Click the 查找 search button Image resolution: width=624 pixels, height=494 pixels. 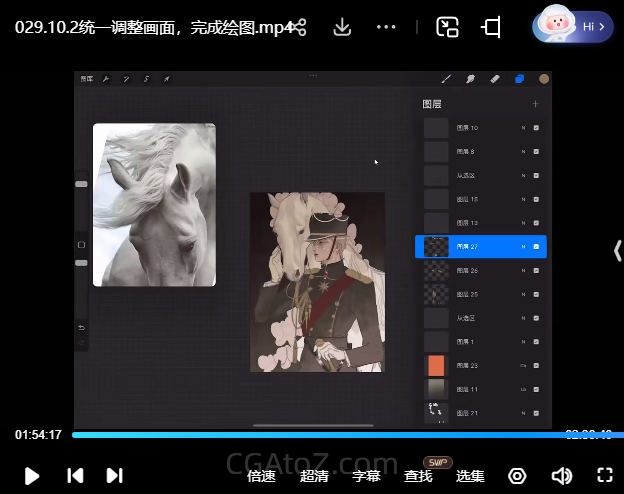pyautogui.click(x=418, y=476)
